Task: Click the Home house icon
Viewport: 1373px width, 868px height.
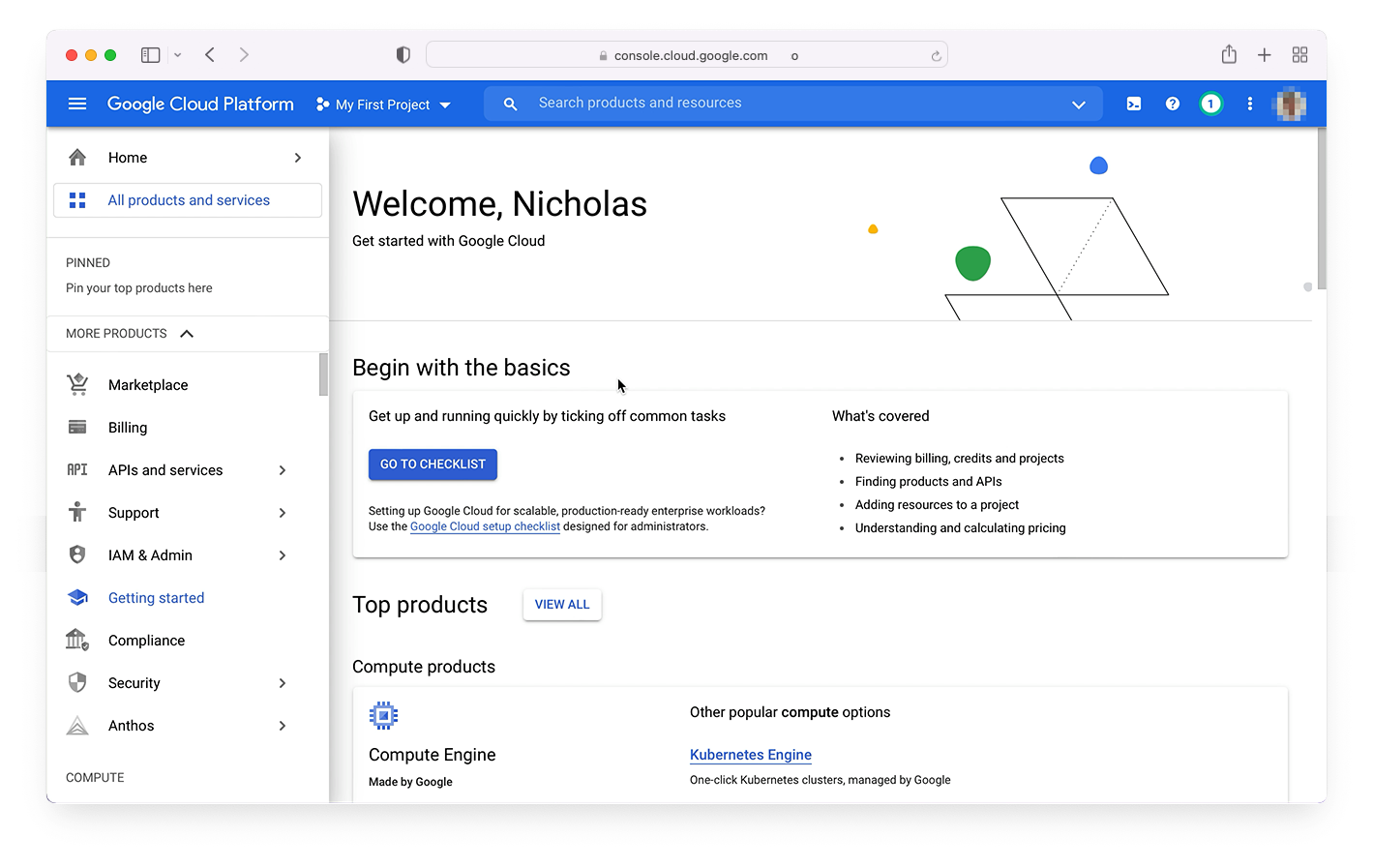Action: [x=77, y=157]
